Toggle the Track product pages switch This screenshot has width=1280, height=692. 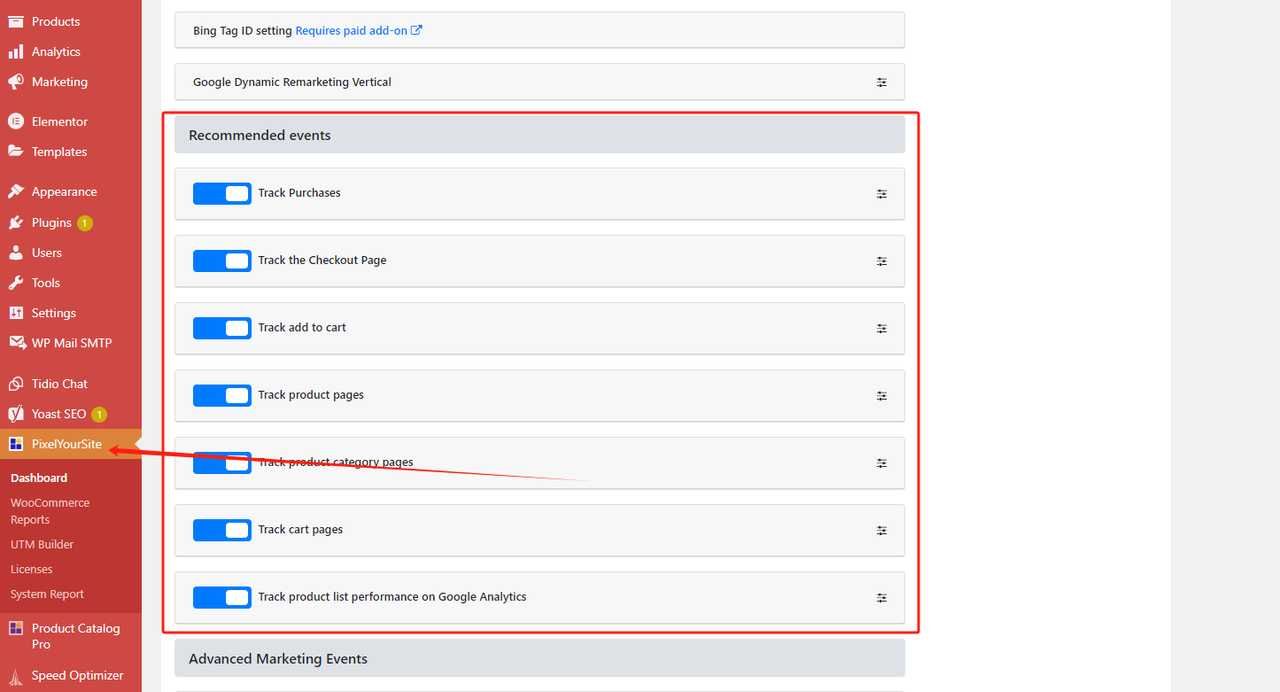222,395
